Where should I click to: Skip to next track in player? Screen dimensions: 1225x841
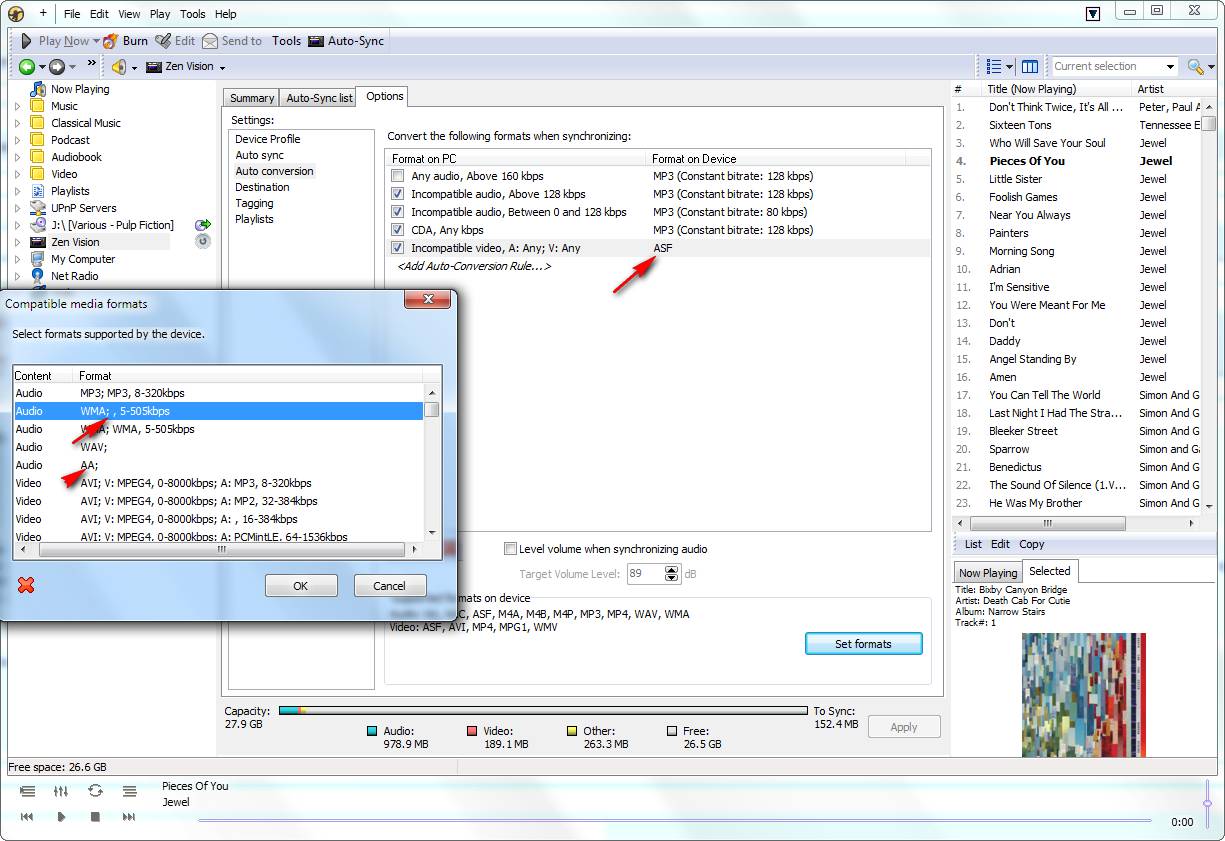point(129,817)
